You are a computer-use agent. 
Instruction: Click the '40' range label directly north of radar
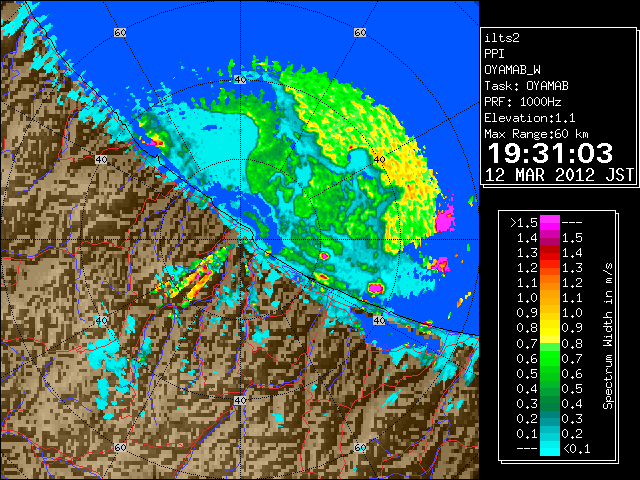tap(240, 80)
